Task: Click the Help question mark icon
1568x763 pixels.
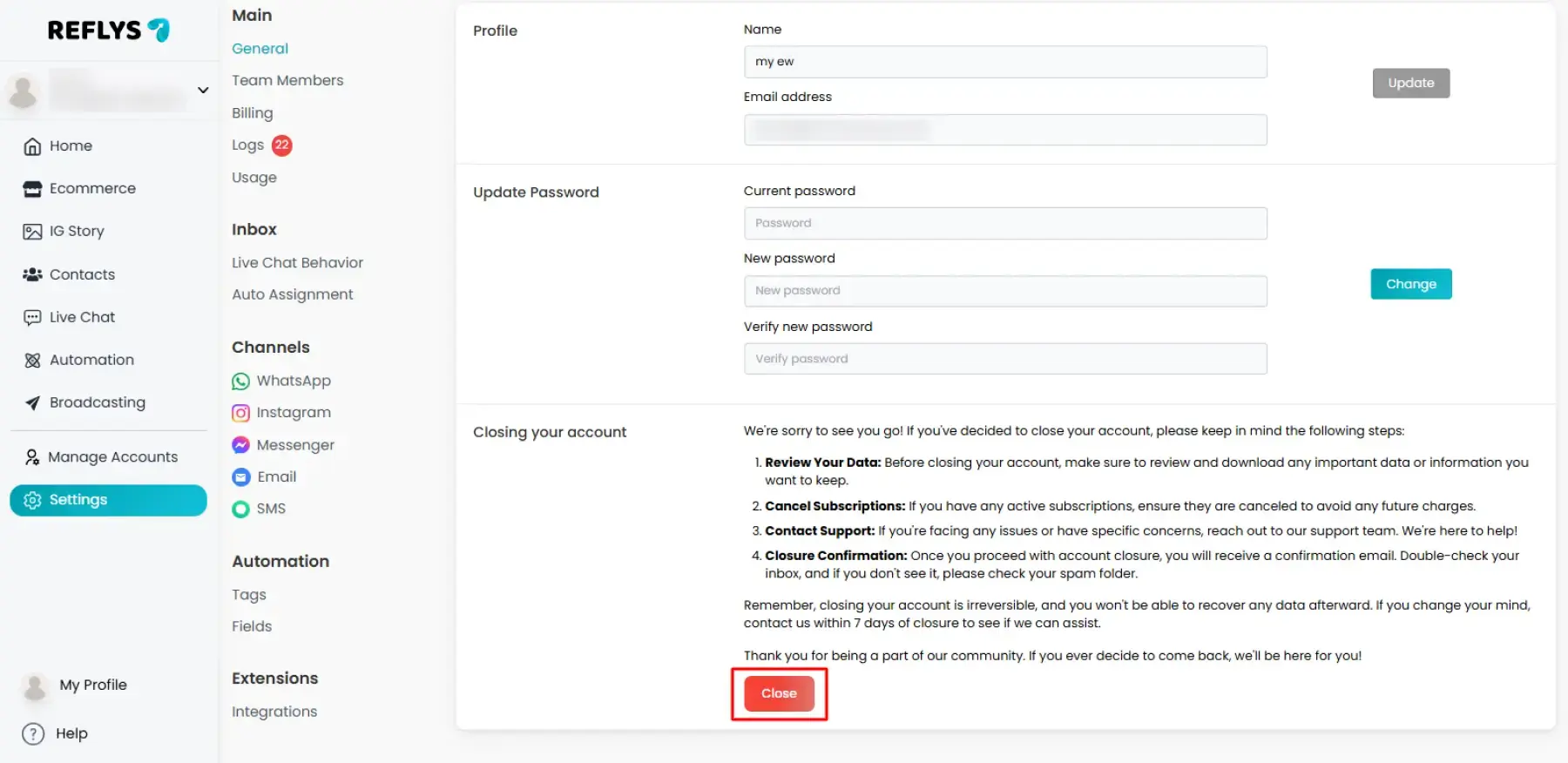Action: pos(33,733)
